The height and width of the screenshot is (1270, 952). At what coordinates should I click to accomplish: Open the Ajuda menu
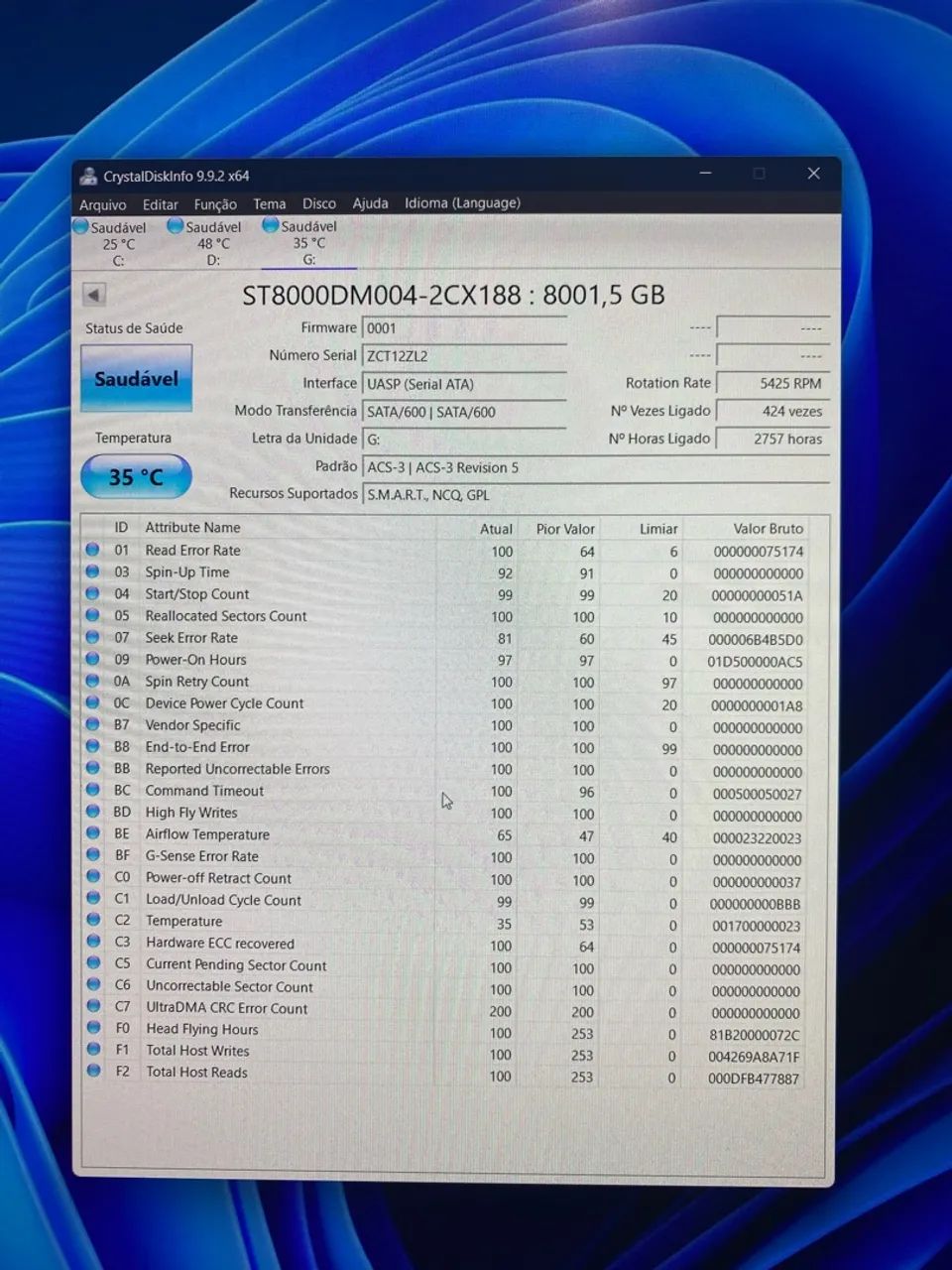(x=371, y=203)
